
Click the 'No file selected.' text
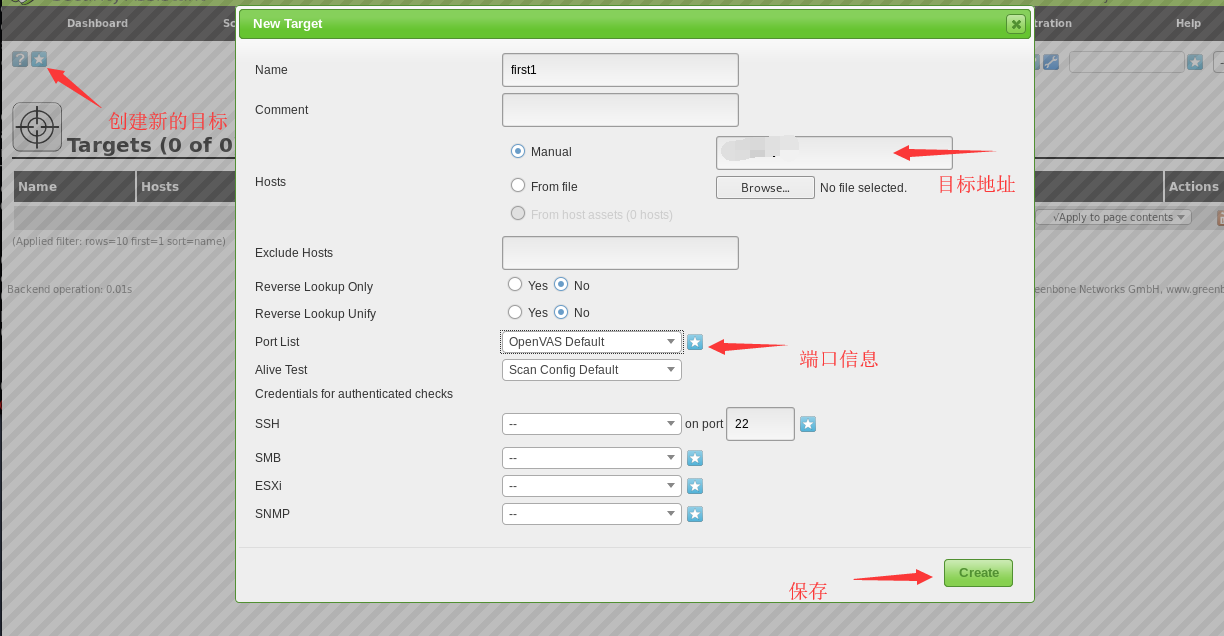tap(863, 188)
